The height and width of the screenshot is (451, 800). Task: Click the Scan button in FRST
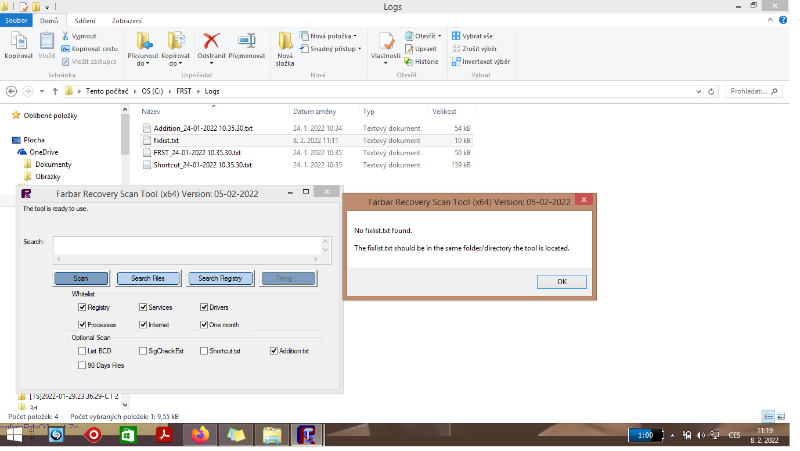click(x=81, y=279)
